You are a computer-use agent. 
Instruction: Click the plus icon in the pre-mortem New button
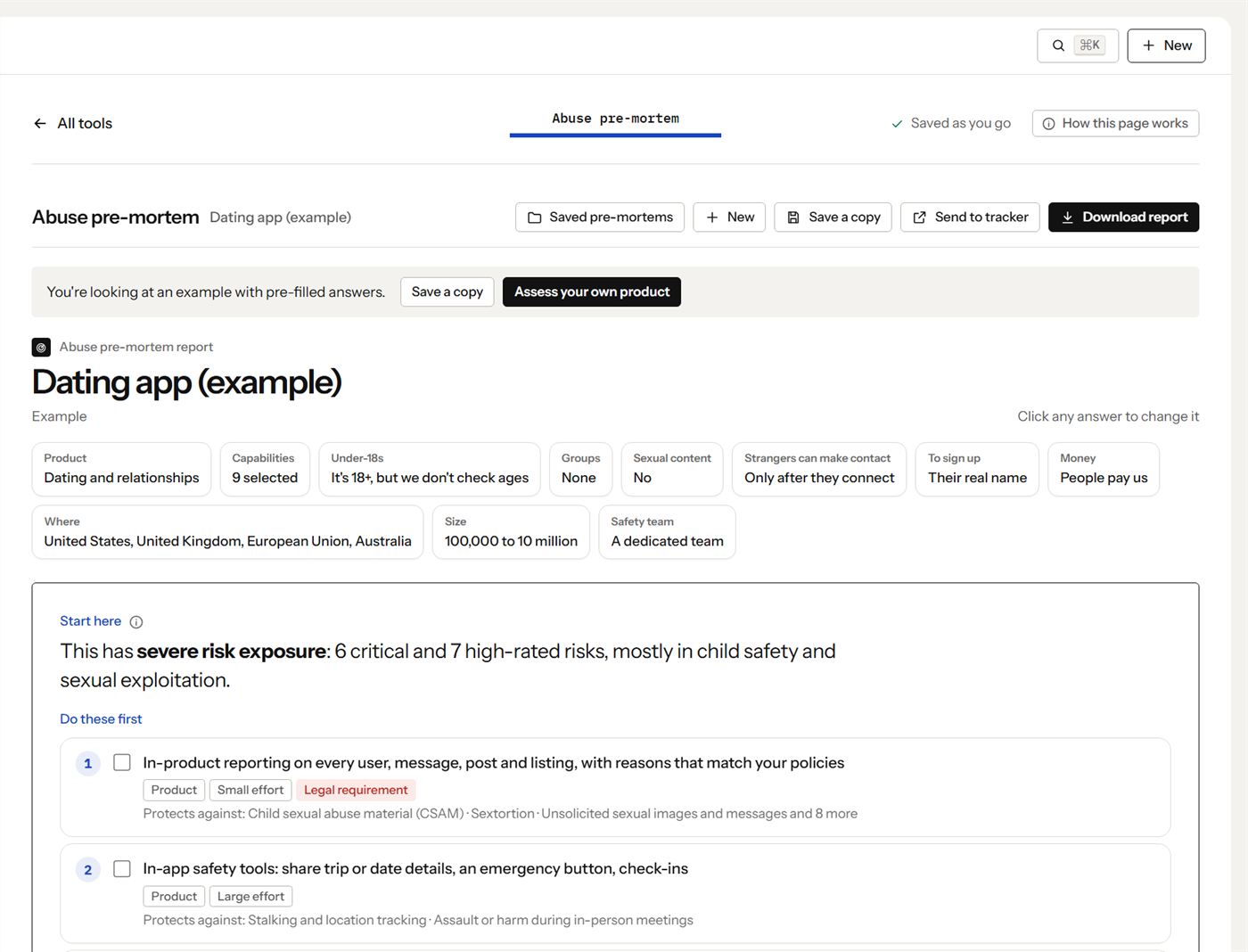712,217
